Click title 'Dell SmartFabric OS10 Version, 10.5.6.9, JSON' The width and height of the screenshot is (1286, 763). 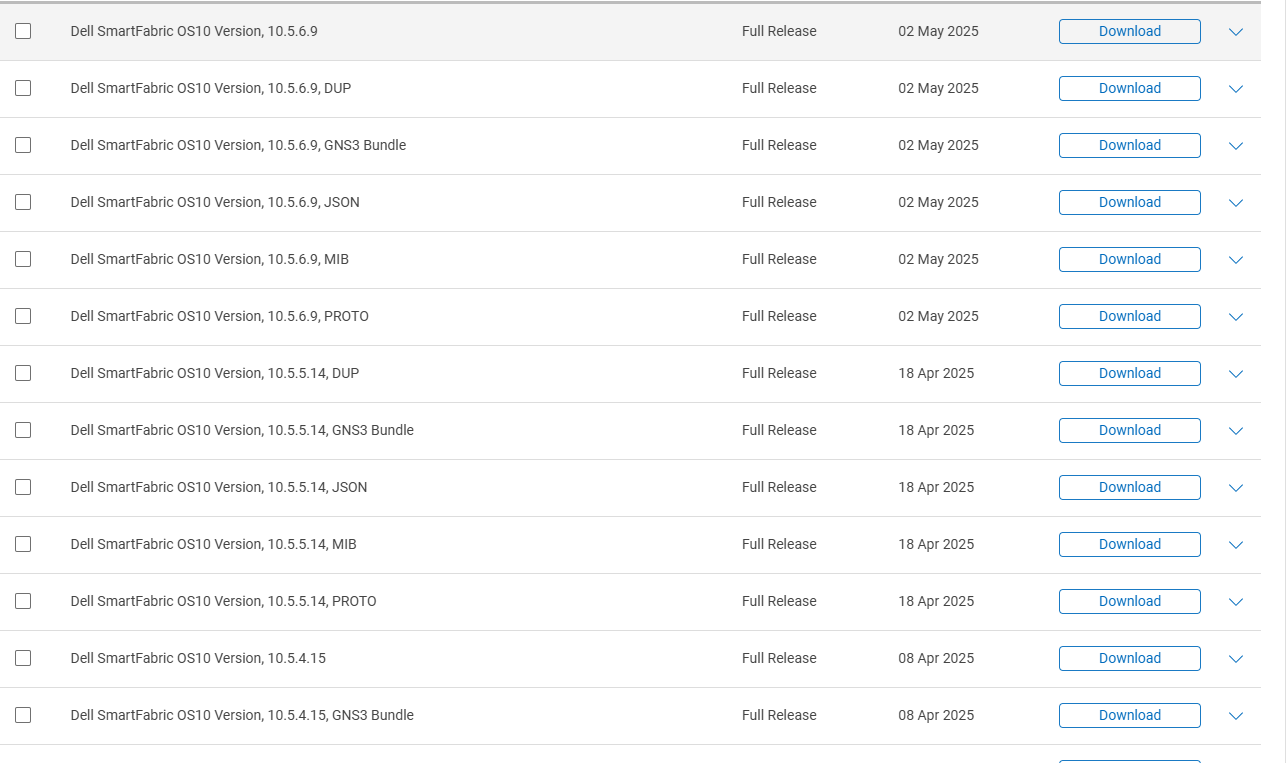point(215,202)
